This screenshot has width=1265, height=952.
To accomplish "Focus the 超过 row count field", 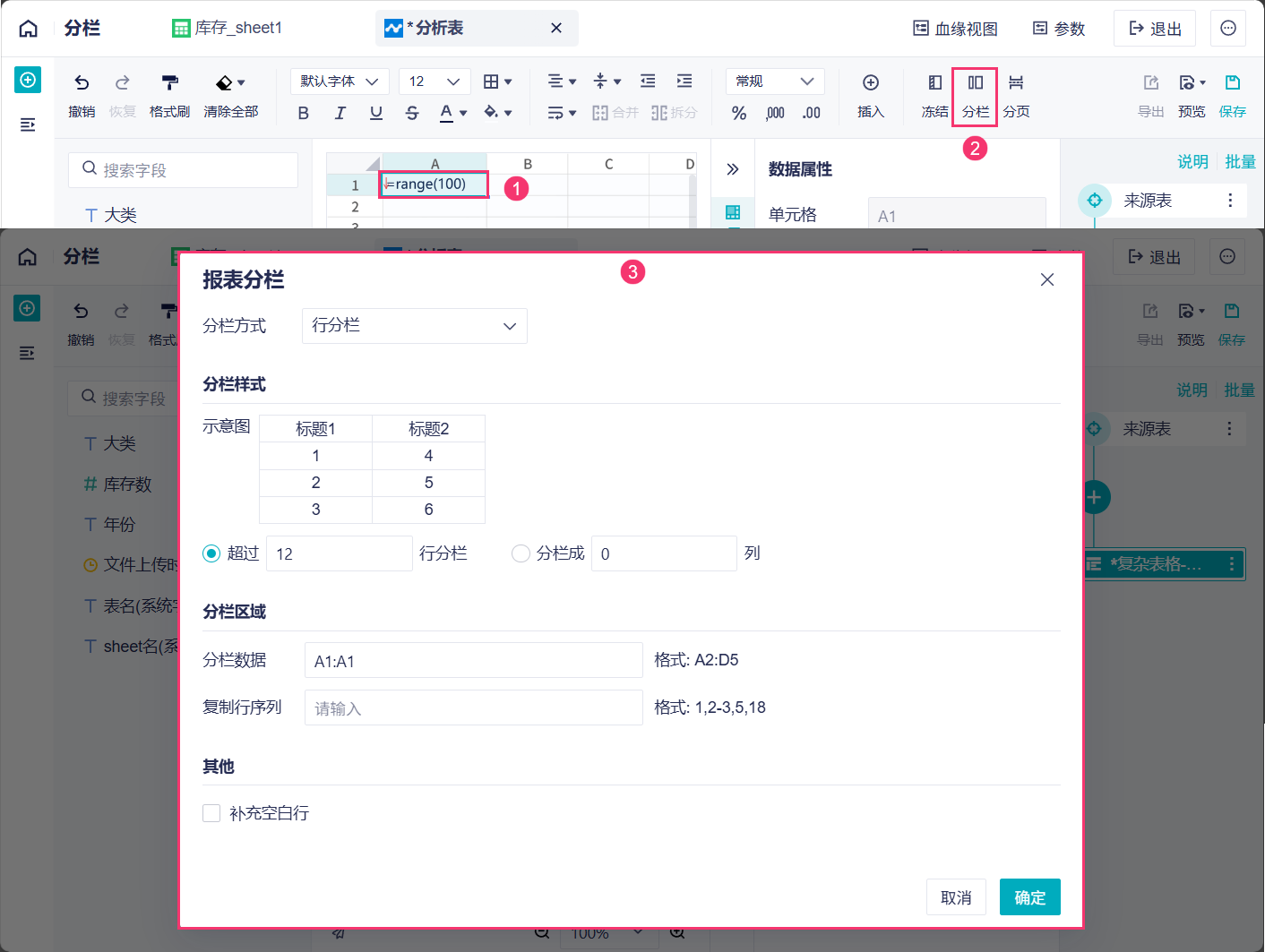I will point(339,553).
